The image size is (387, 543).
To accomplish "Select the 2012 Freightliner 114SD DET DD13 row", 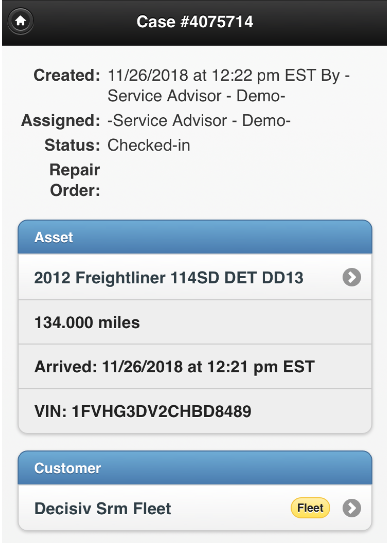I will click(195, 277).
